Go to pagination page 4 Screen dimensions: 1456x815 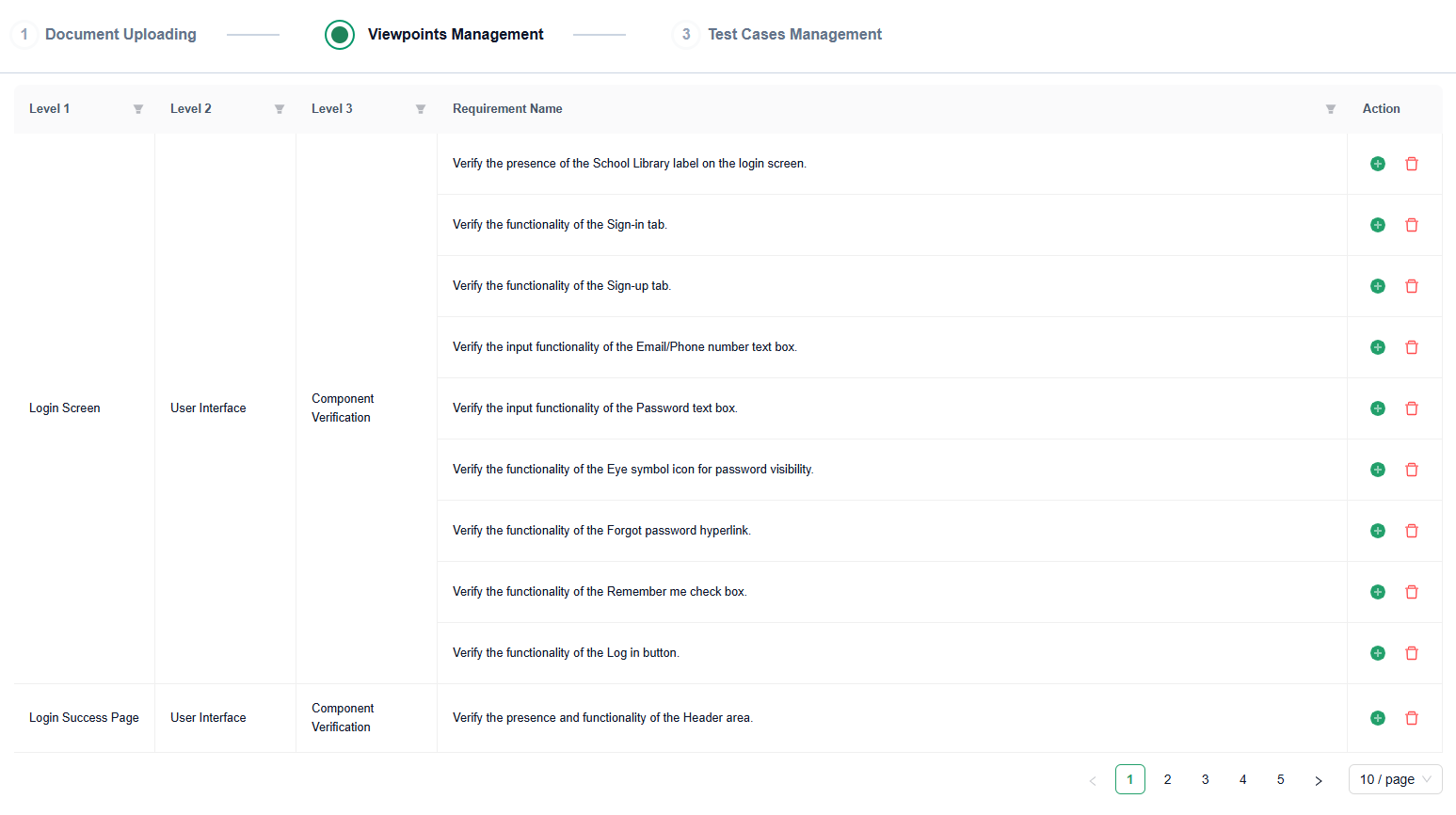[1243, 779]
